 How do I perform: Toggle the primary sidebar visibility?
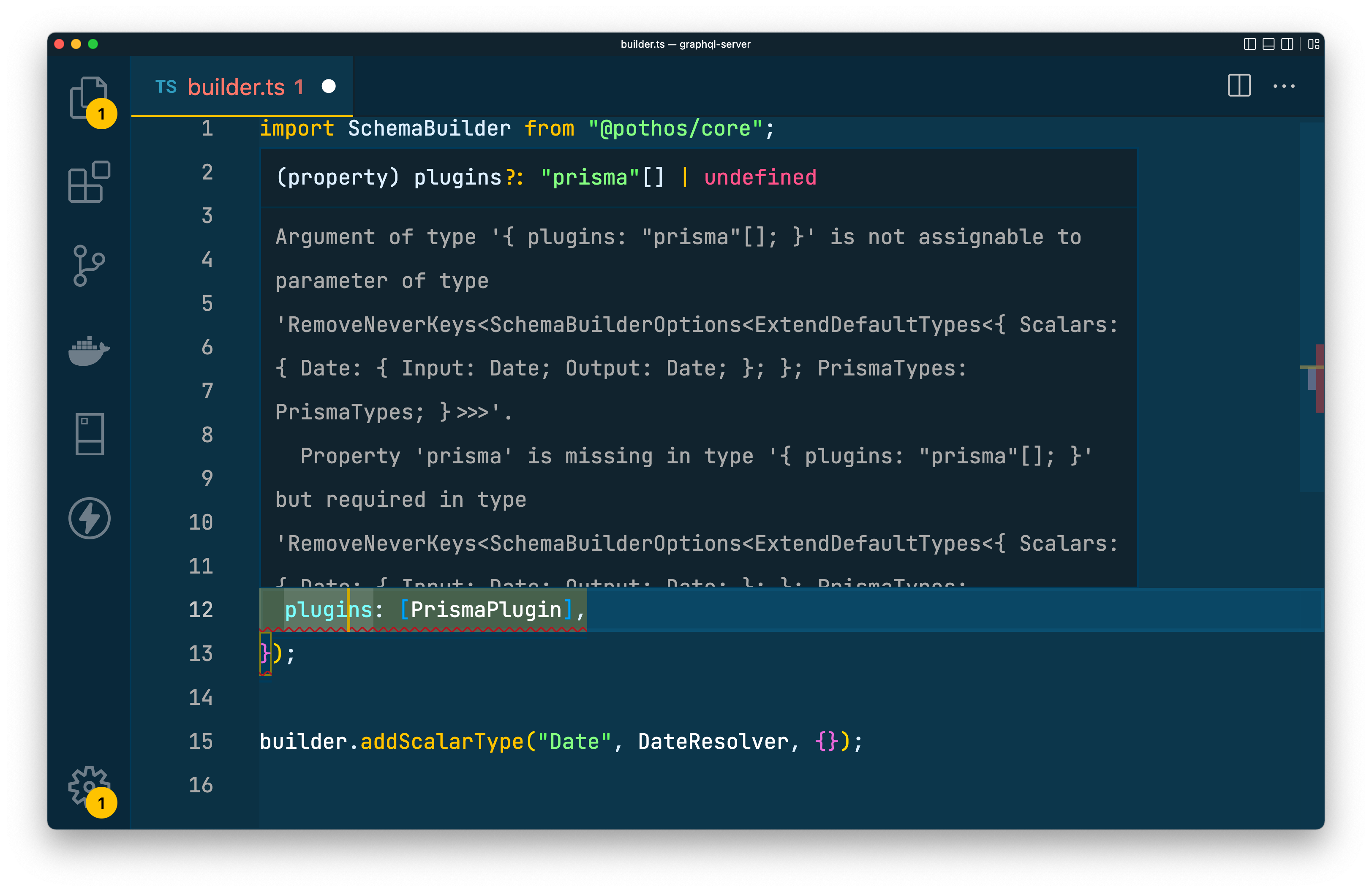point(1249,44)
